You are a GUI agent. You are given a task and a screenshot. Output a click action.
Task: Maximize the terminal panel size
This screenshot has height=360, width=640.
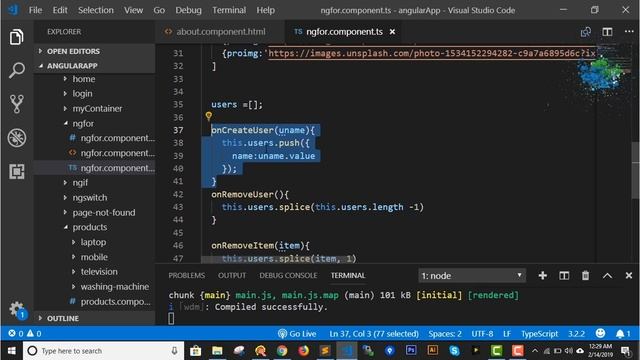point(607,276)
